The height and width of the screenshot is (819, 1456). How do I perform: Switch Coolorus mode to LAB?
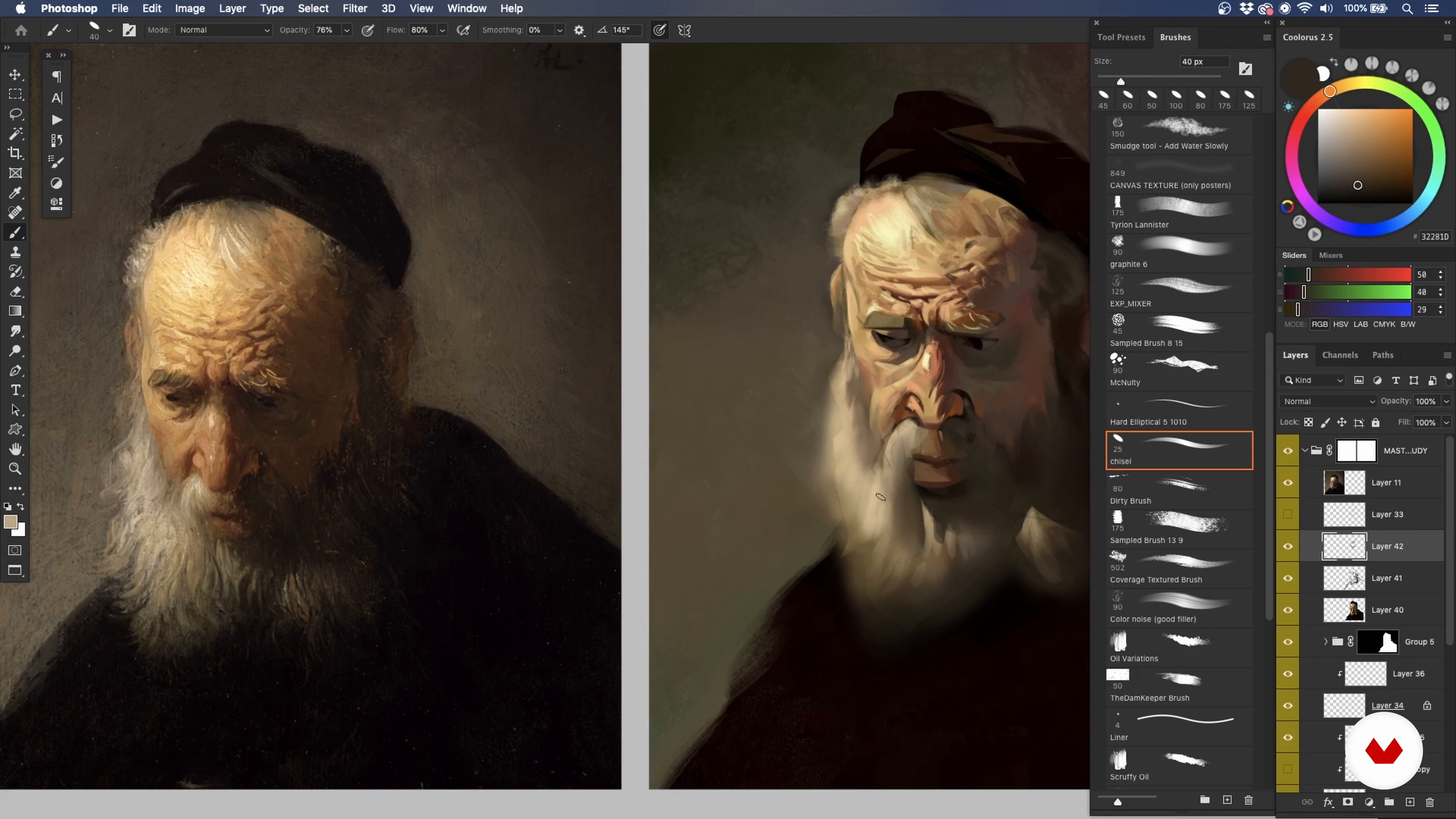(x=1360, y=325)
